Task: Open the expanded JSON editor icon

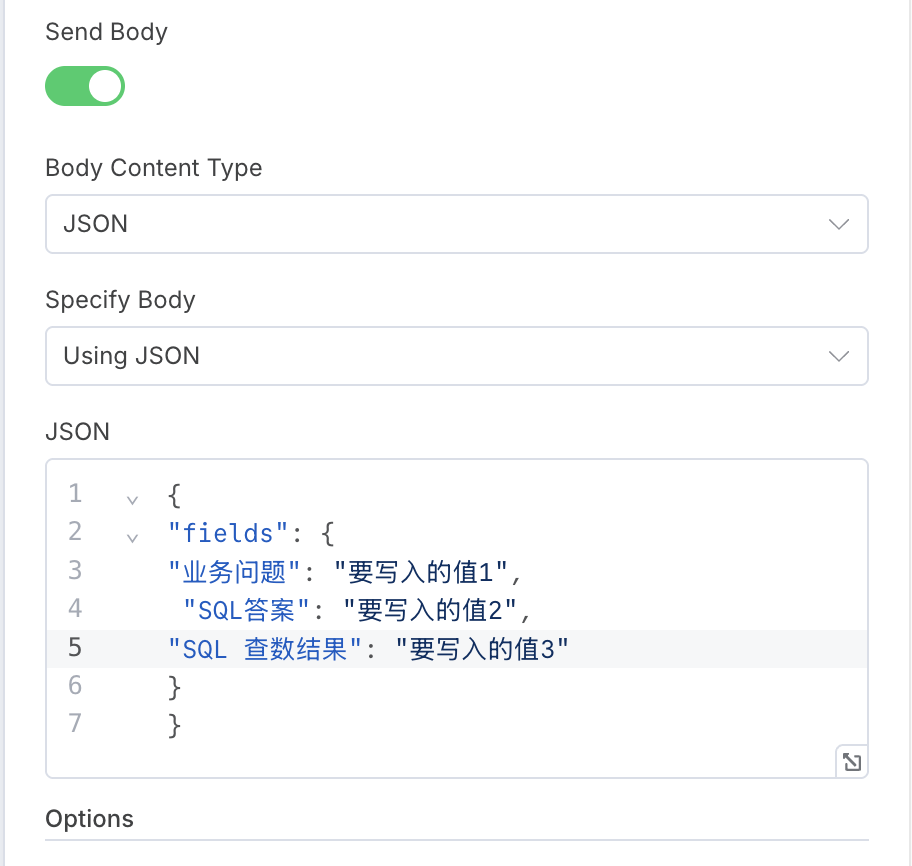Action: (x=851, y=762)
